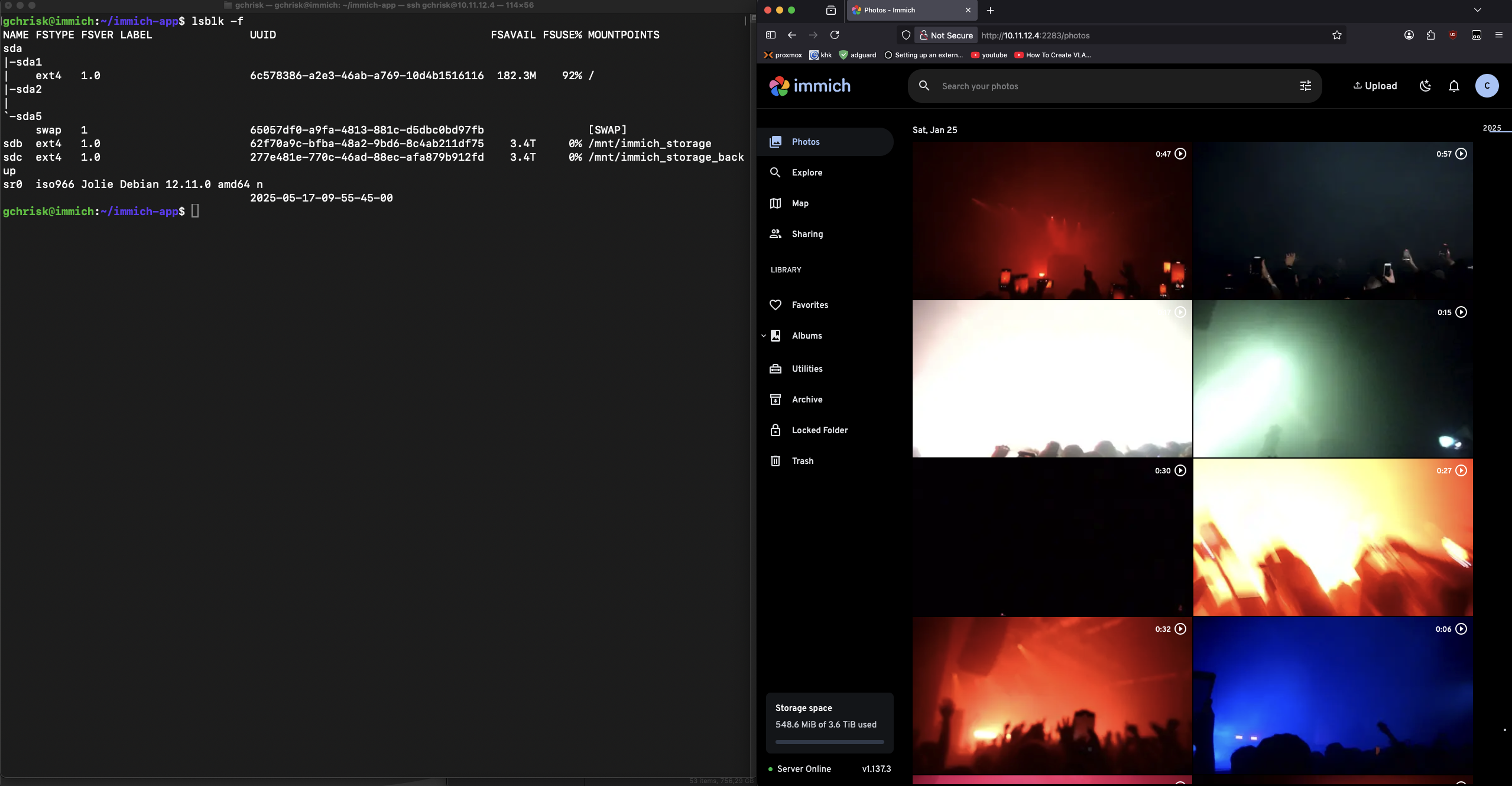Select Photos in the sidebar
1512x786 pixels.
pyautogui.click(x=805, y=142)
